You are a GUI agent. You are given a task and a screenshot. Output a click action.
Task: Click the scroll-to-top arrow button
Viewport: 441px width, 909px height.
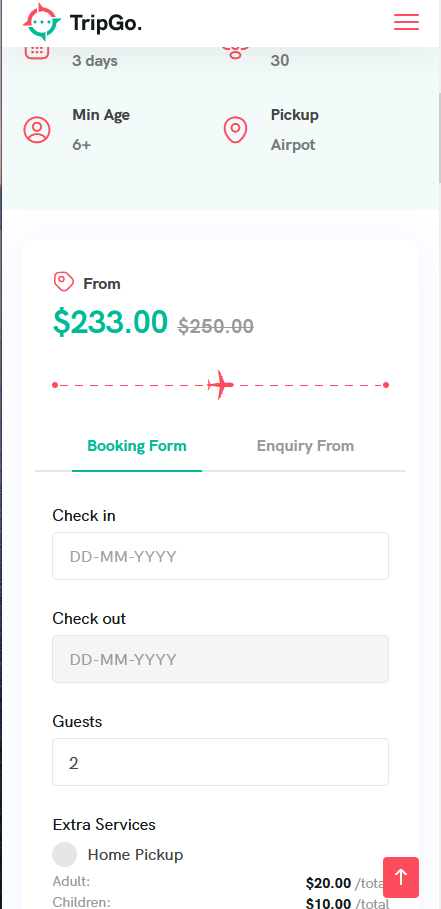click(400, 877)
